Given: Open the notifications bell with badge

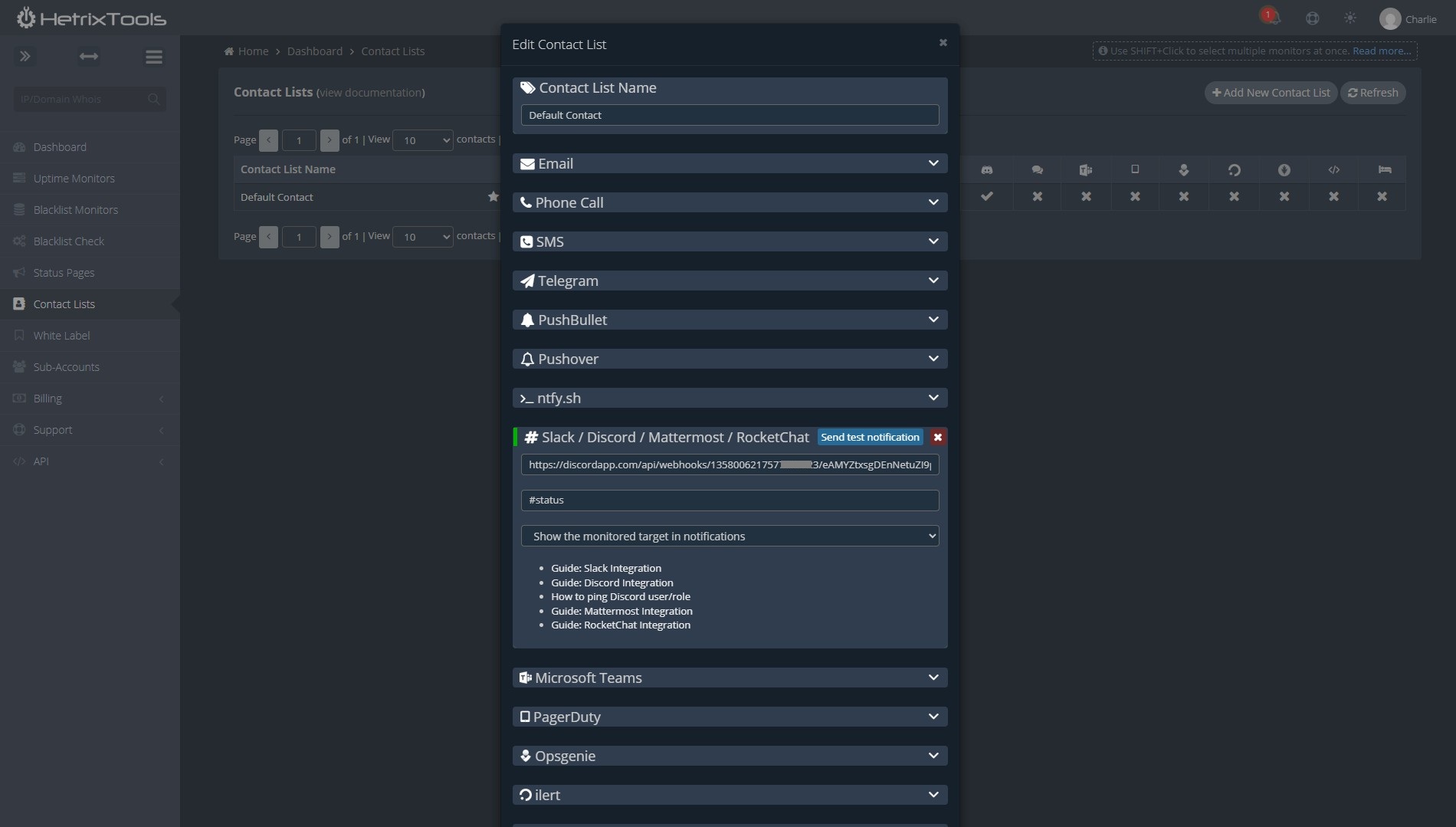Looking at the screenshot, I should click(1270, 16).
